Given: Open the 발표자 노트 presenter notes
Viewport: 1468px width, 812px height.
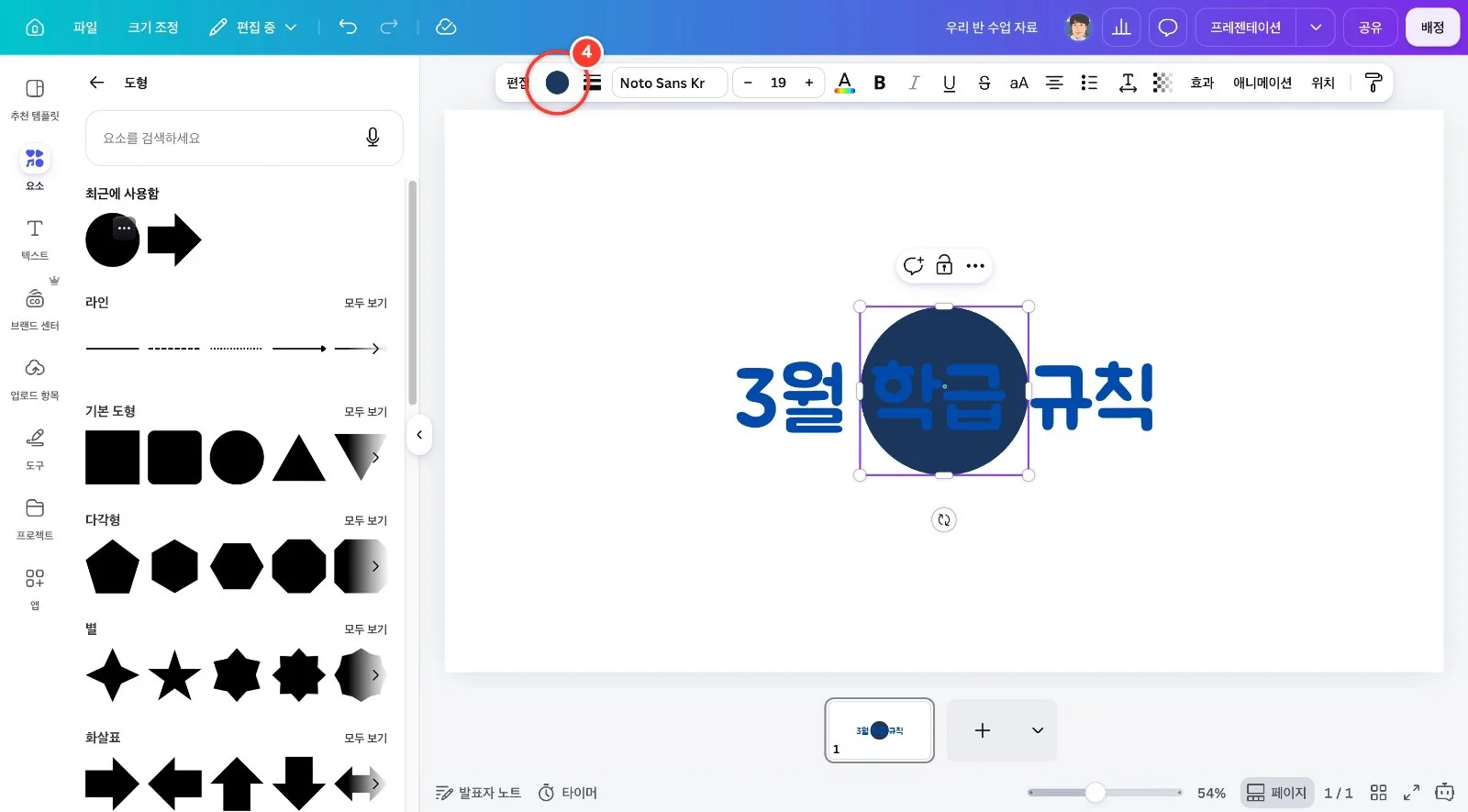Looking at the screenshot, I should point(478,793).
